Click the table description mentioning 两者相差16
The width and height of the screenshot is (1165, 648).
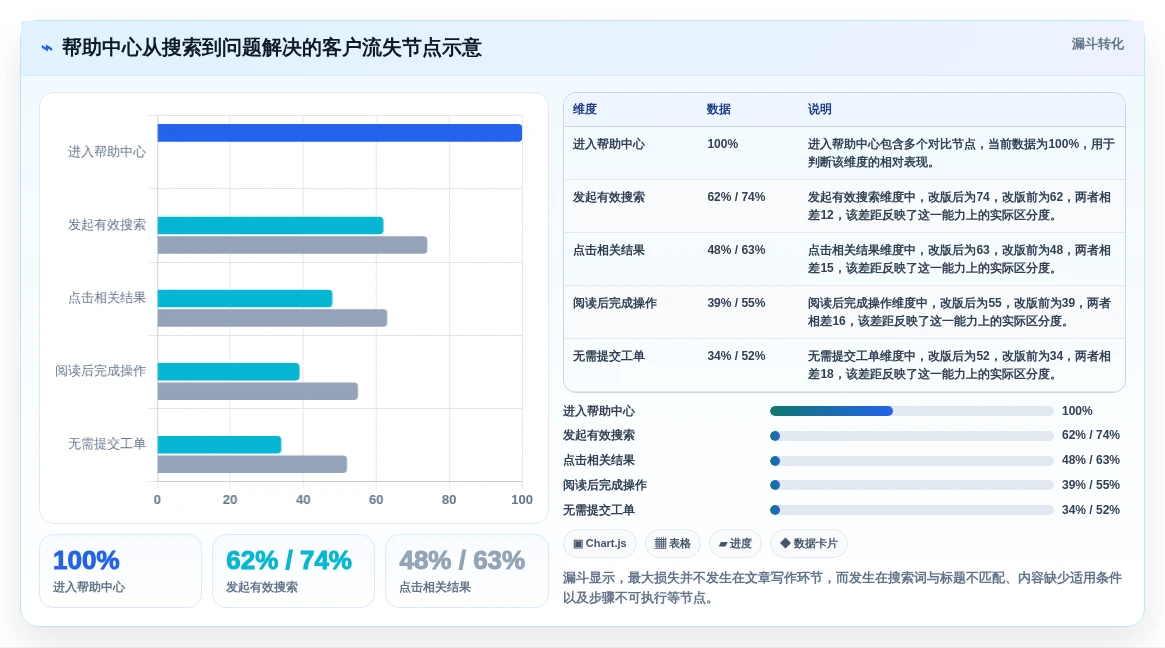[x=959, y=312]
